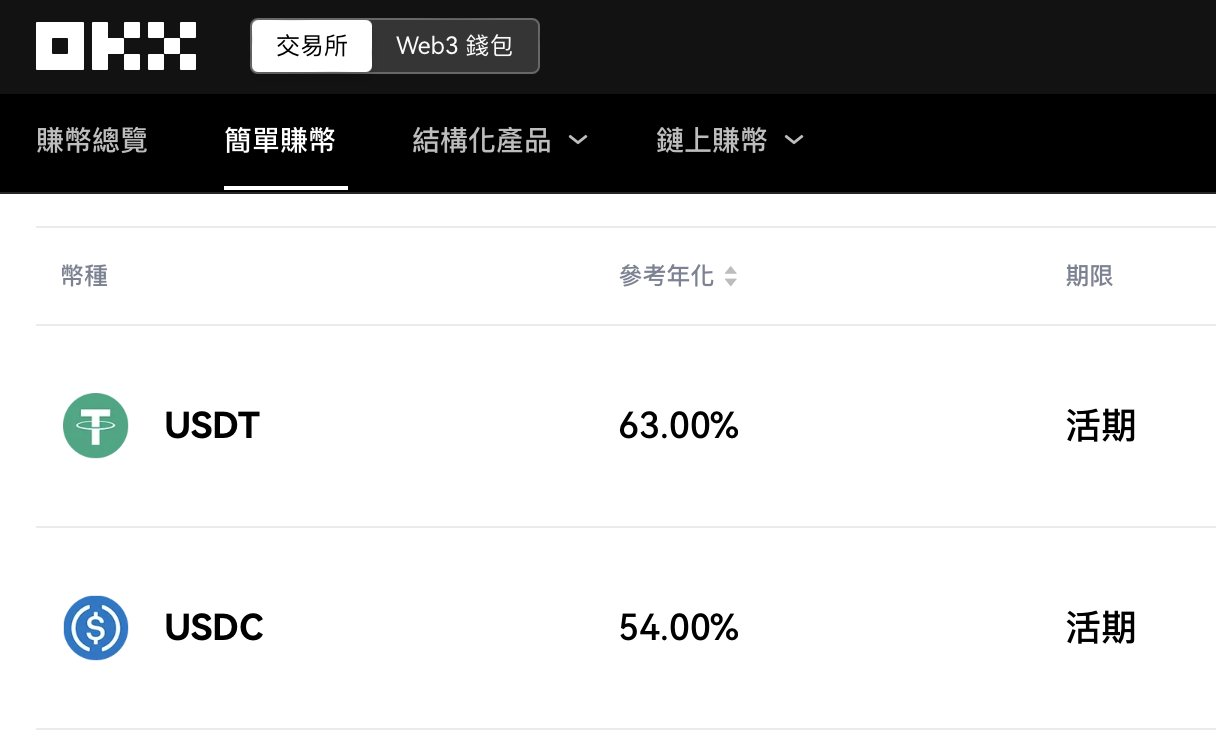Viewport: 1216px width, 752px height.
Task: Click the blue USDC coin icon
Action: (x=96, y=628)
